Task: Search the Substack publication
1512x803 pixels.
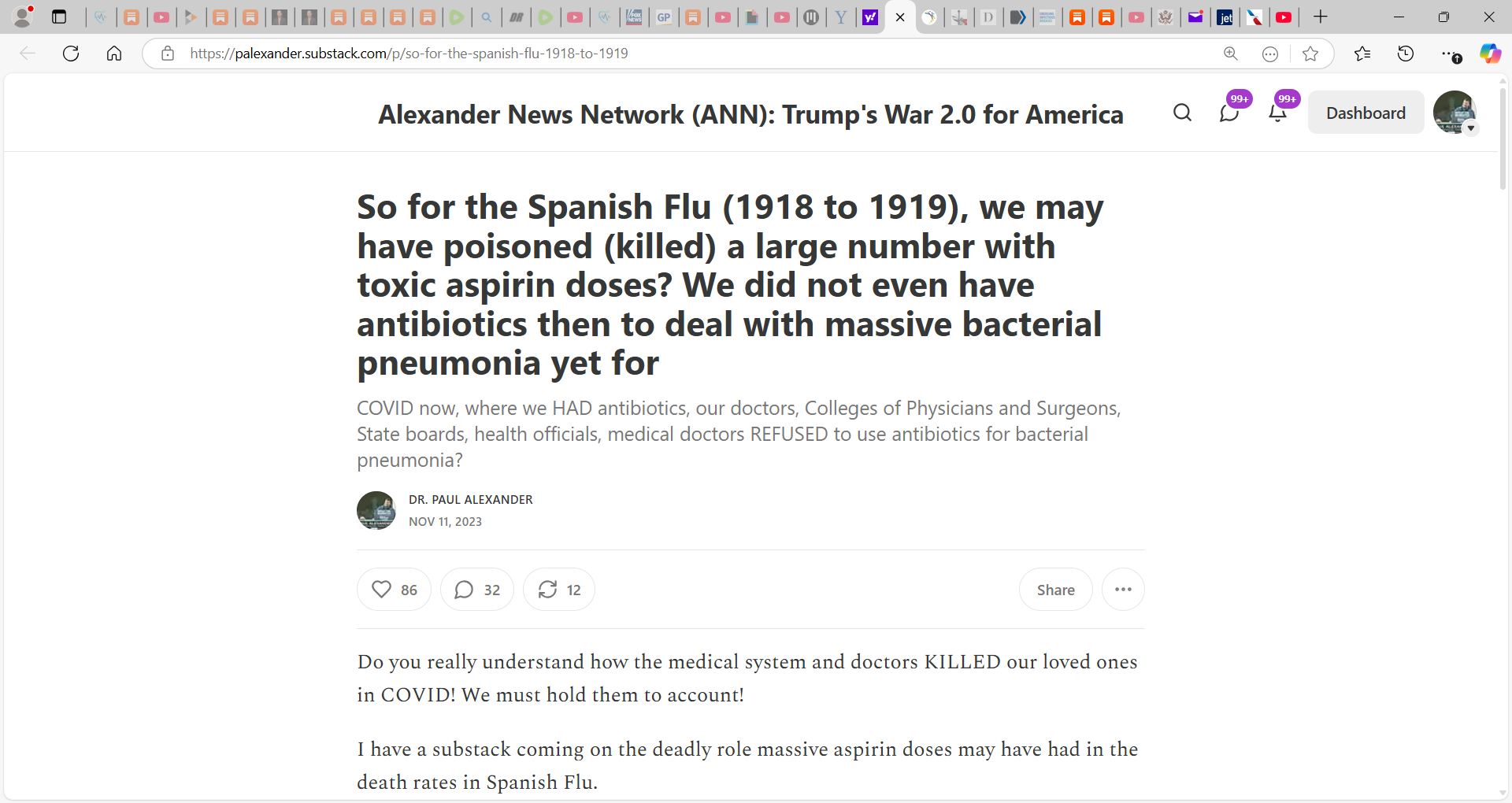Action: pos(1182,113)
